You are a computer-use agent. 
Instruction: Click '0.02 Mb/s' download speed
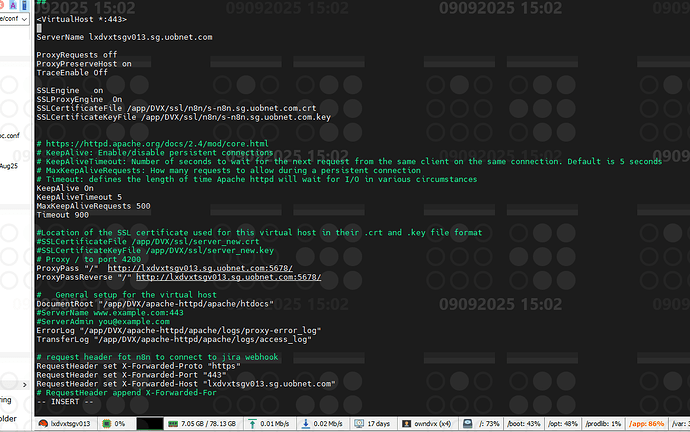328,424
